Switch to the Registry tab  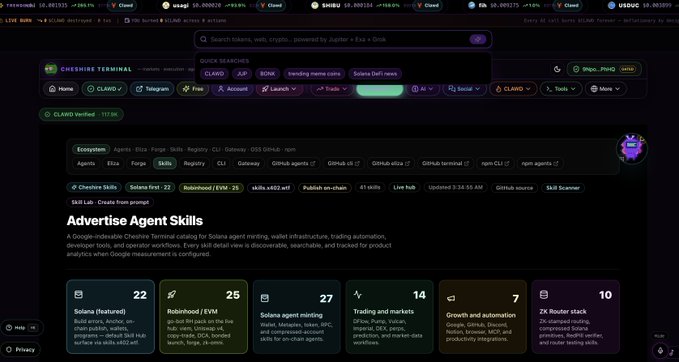coord(194,164)
